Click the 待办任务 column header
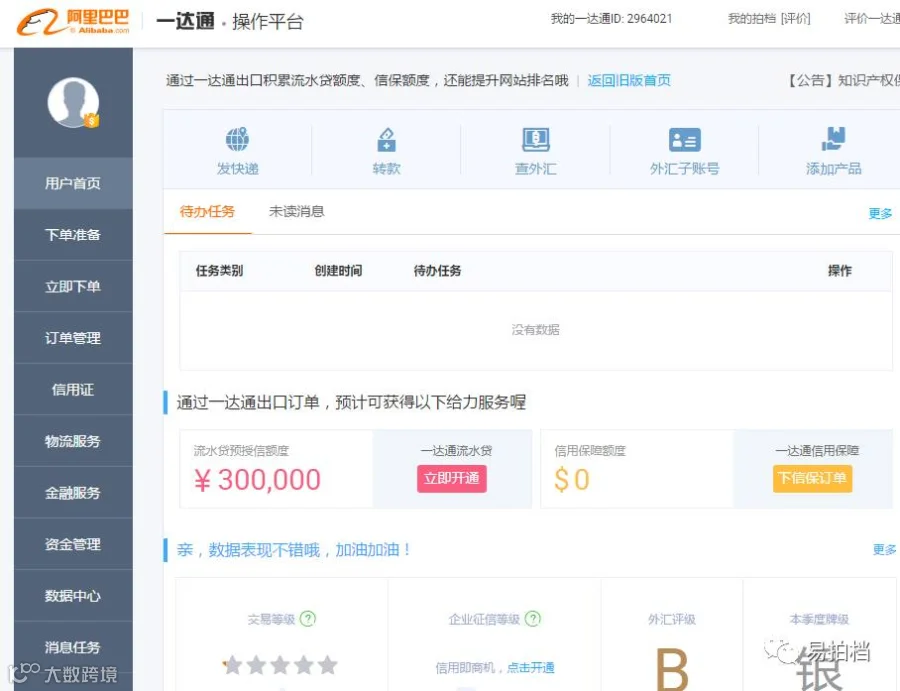Image resolution: width=900 pixels, height=691 pixels. pos(437,270)
